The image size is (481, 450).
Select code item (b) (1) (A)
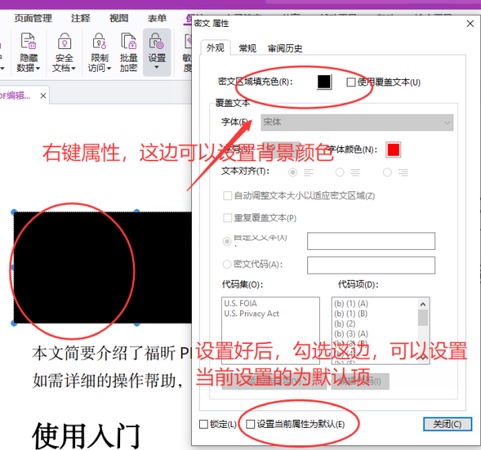(x=351, y=304)
